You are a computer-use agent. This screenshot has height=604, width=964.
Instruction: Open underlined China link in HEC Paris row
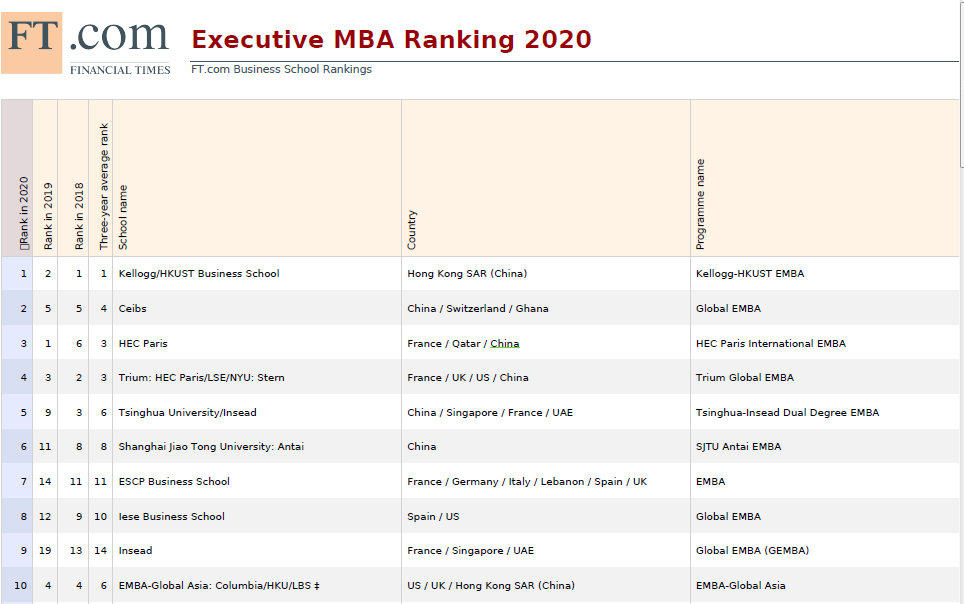(504, 343)
